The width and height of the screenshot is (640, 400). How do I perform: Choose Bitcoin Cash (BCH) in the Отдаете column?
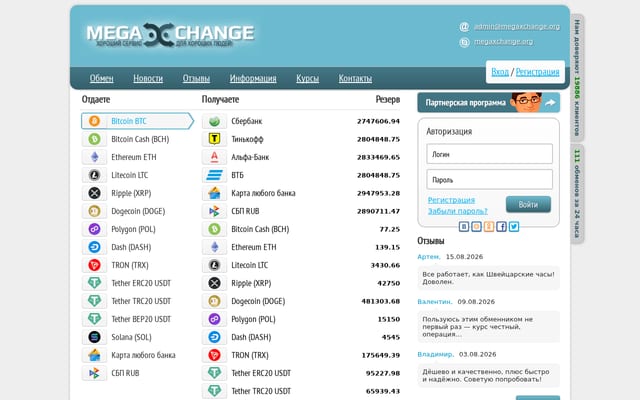tap(137, 139)
